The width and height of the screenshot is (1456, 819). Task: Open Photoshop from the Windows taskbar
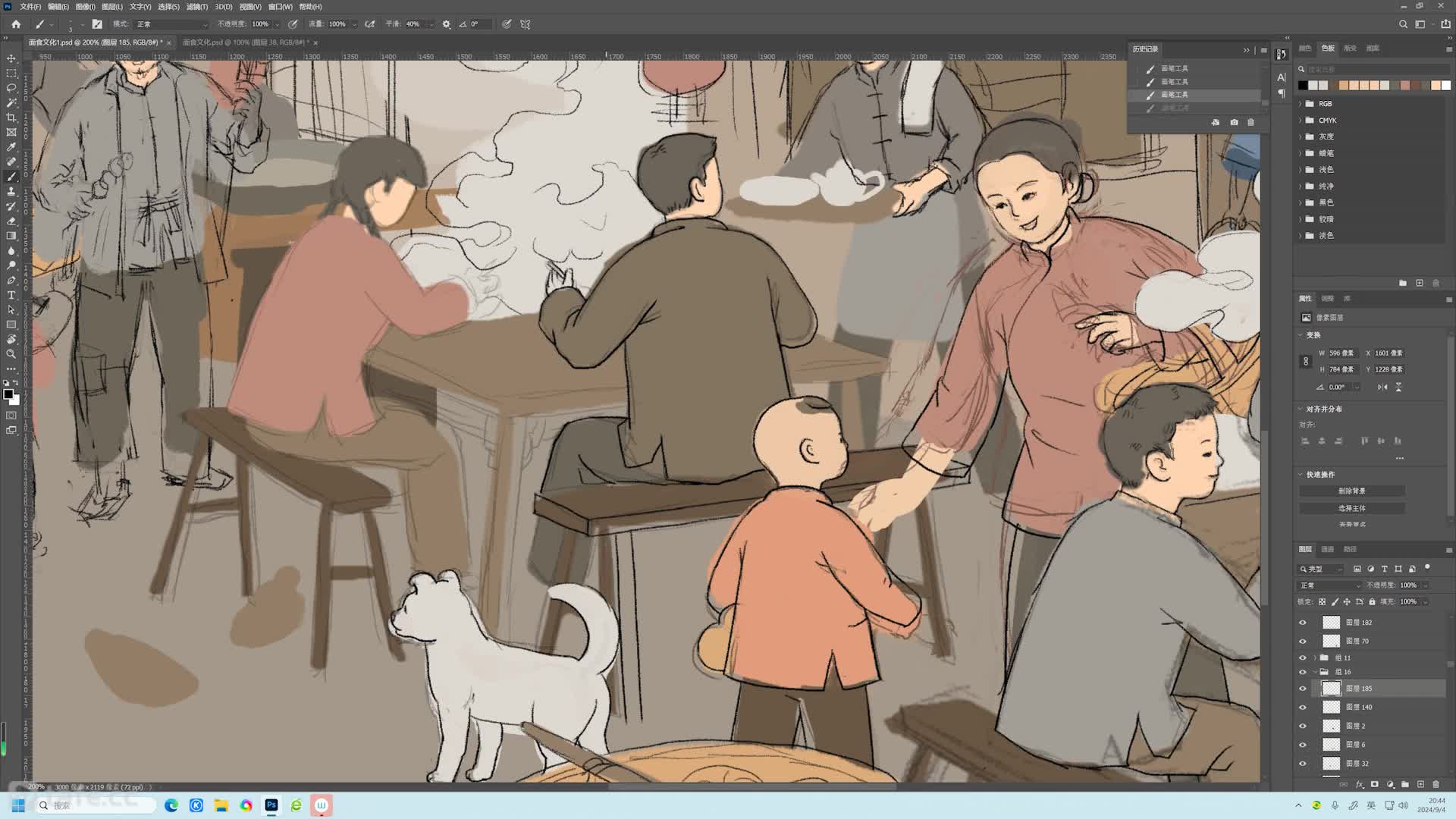pos(271,805)
